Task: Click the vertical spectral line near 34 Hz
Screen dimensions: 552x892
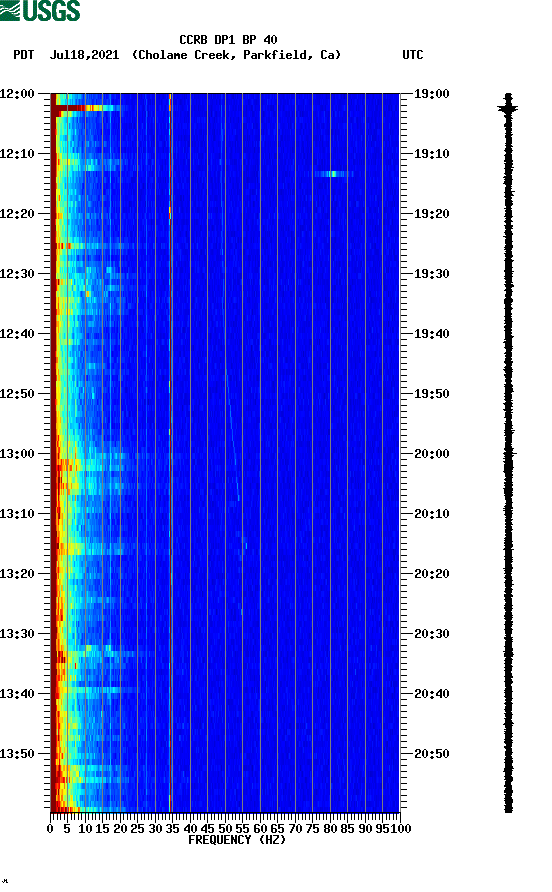Action: tap(170, 452)
